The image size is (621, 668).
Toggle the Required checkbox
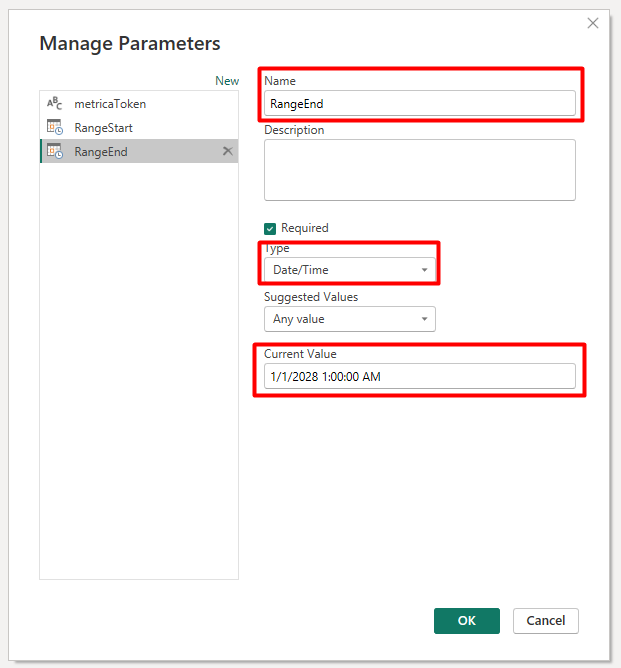[x=270, y=228]
